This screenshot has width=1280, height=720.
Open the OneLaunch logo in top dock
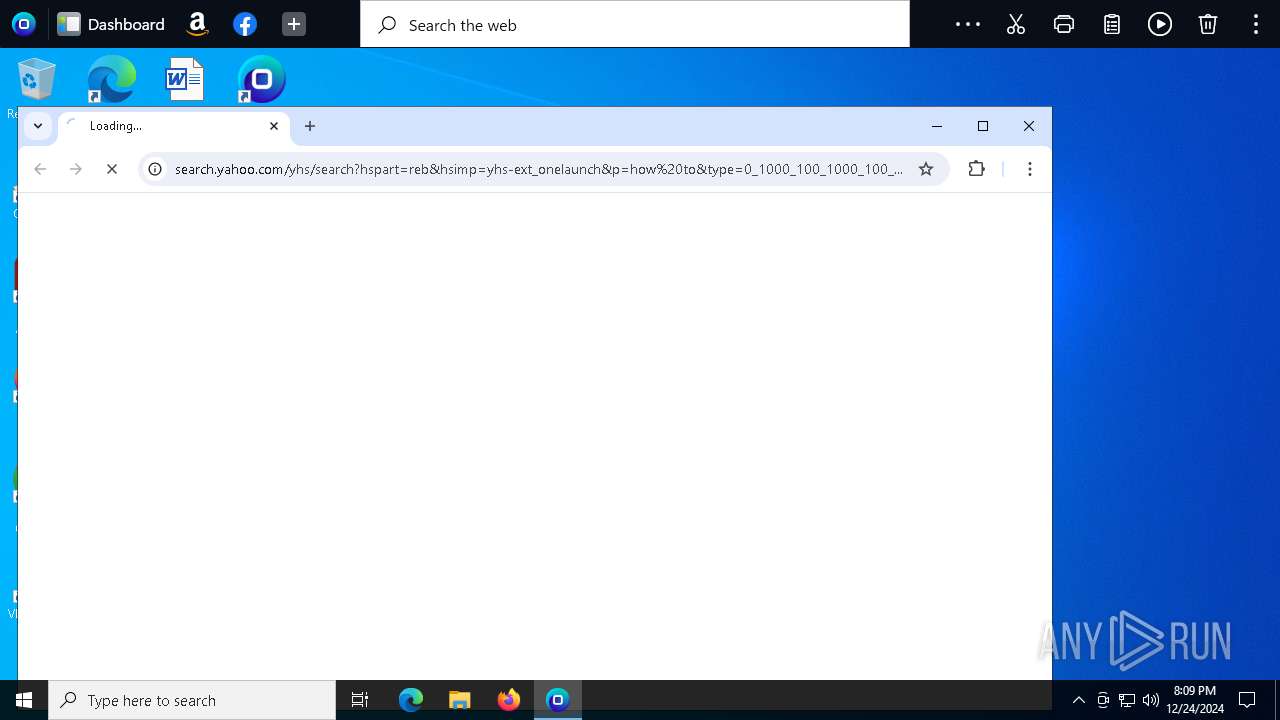(24, 24)
